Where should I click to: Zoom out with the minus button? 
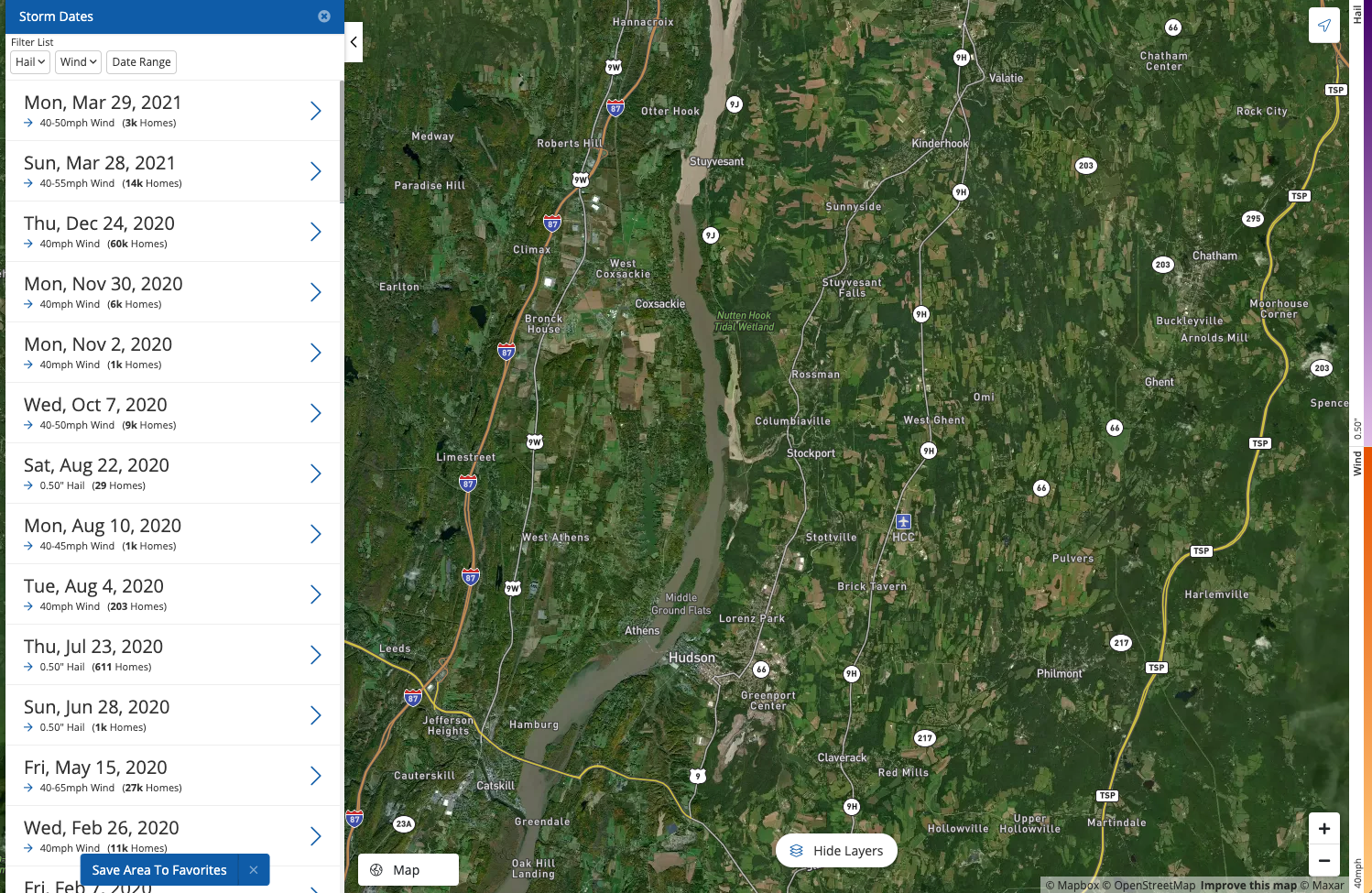tap(1324, 860)
